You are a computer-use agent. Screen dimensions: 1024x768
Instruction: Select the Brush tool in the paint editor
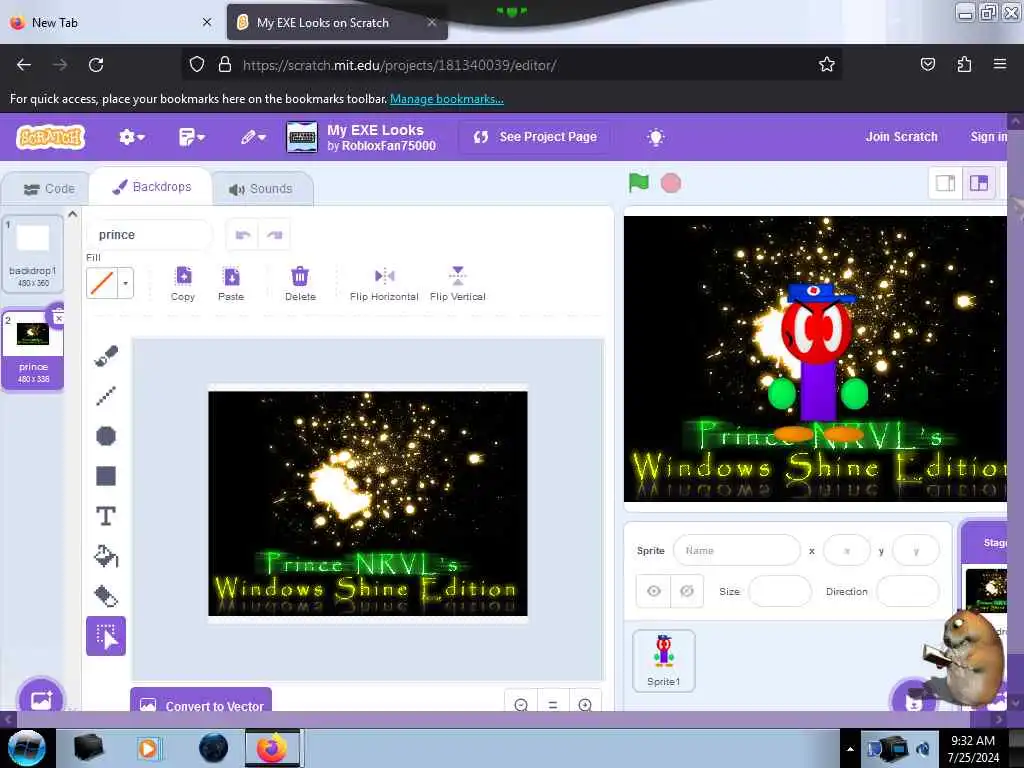[106, 356]
